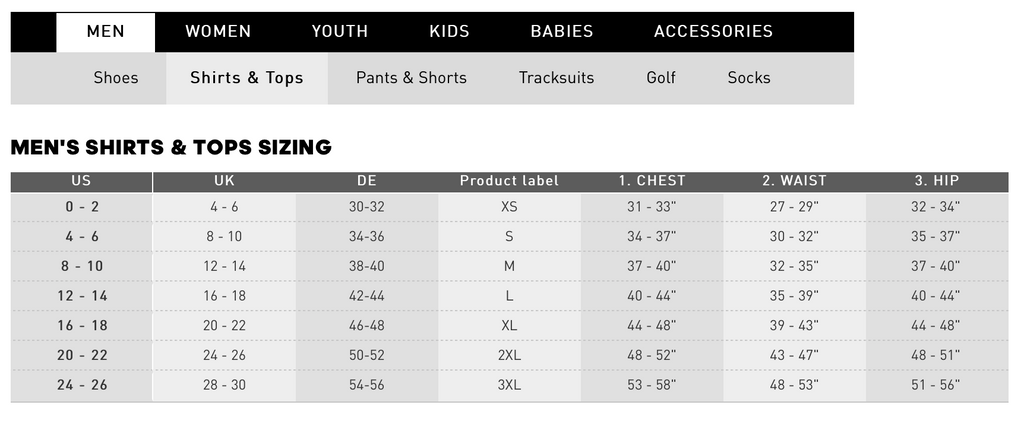Screen dimensions: 1024x430
Task: Open the YOUTH category tab
Action: [x=340, y=32]
